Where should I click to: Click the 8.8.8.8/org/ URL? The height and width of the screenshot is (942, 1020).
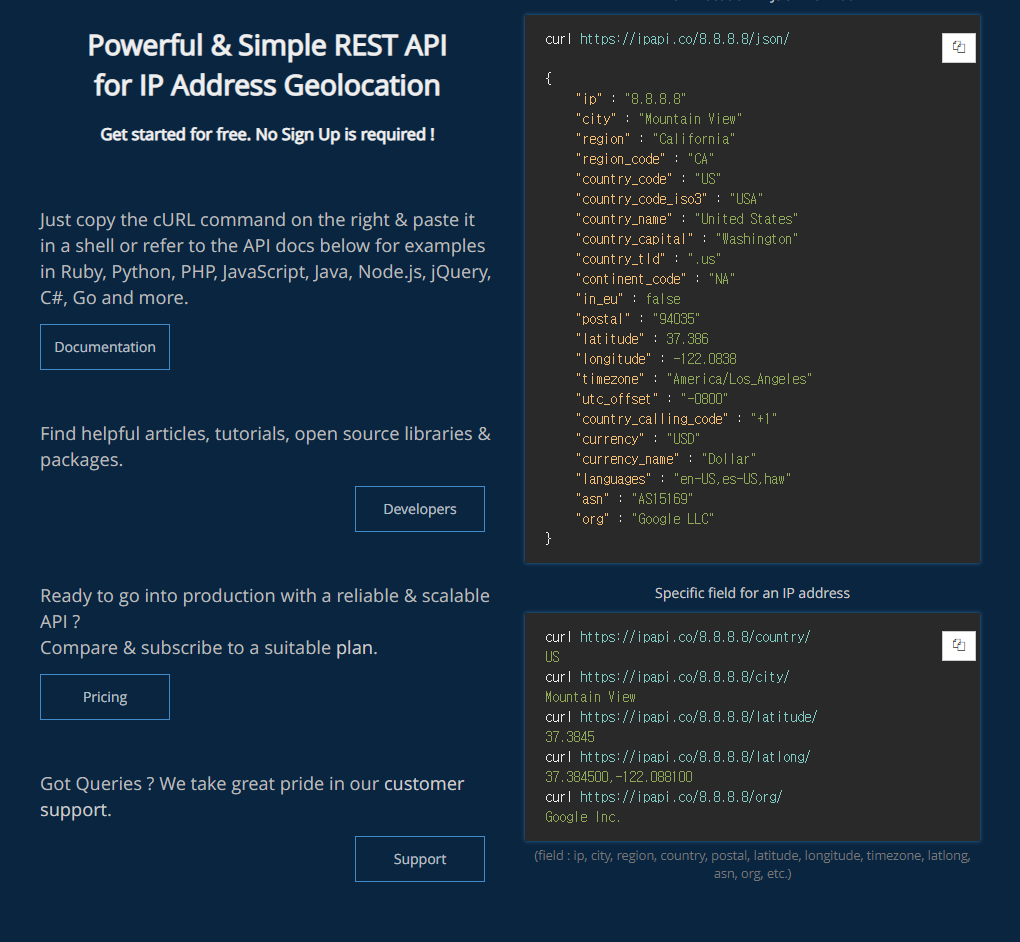(x=680, y=797)
